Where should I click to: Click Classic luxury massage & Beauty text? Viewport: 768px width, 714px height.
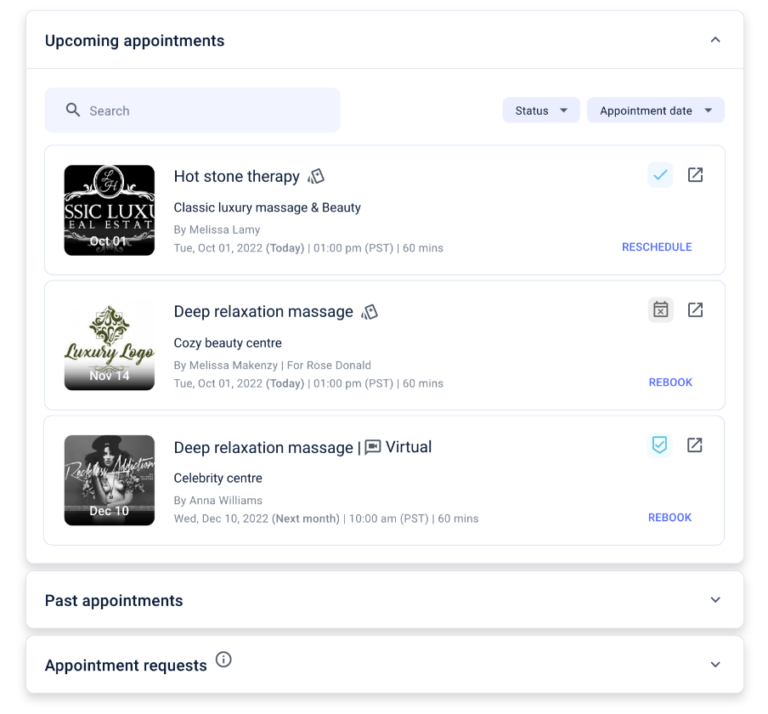267,208
